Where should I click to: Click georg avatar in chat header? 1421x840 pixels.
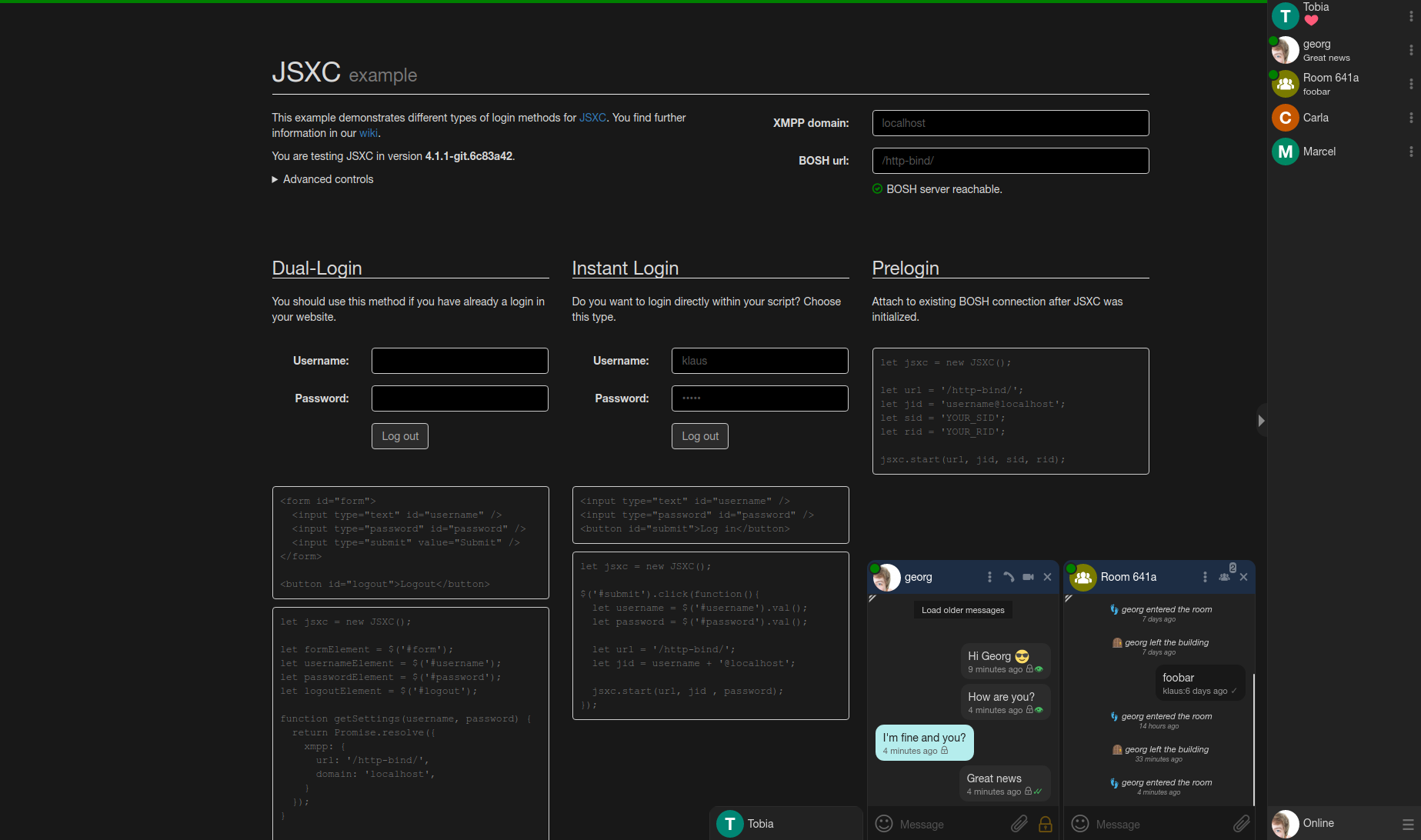(886, 577)
